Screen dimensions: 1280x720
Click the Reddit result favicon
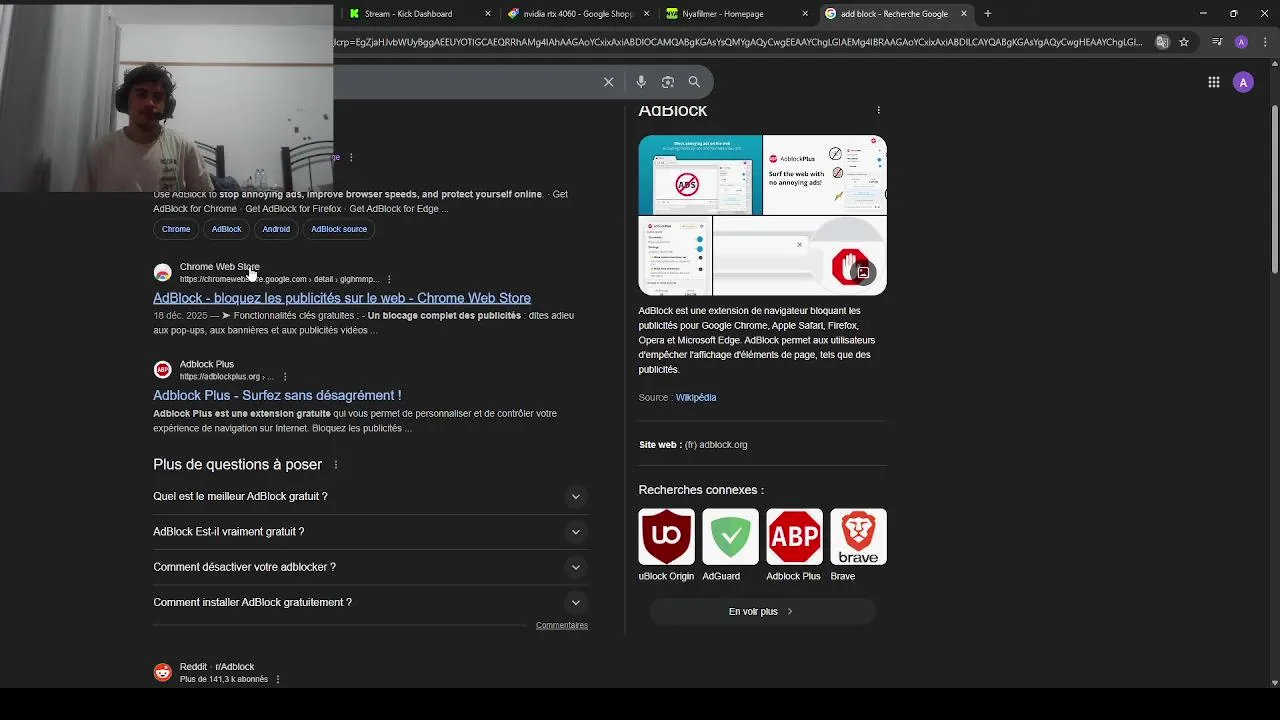(162, 672)
